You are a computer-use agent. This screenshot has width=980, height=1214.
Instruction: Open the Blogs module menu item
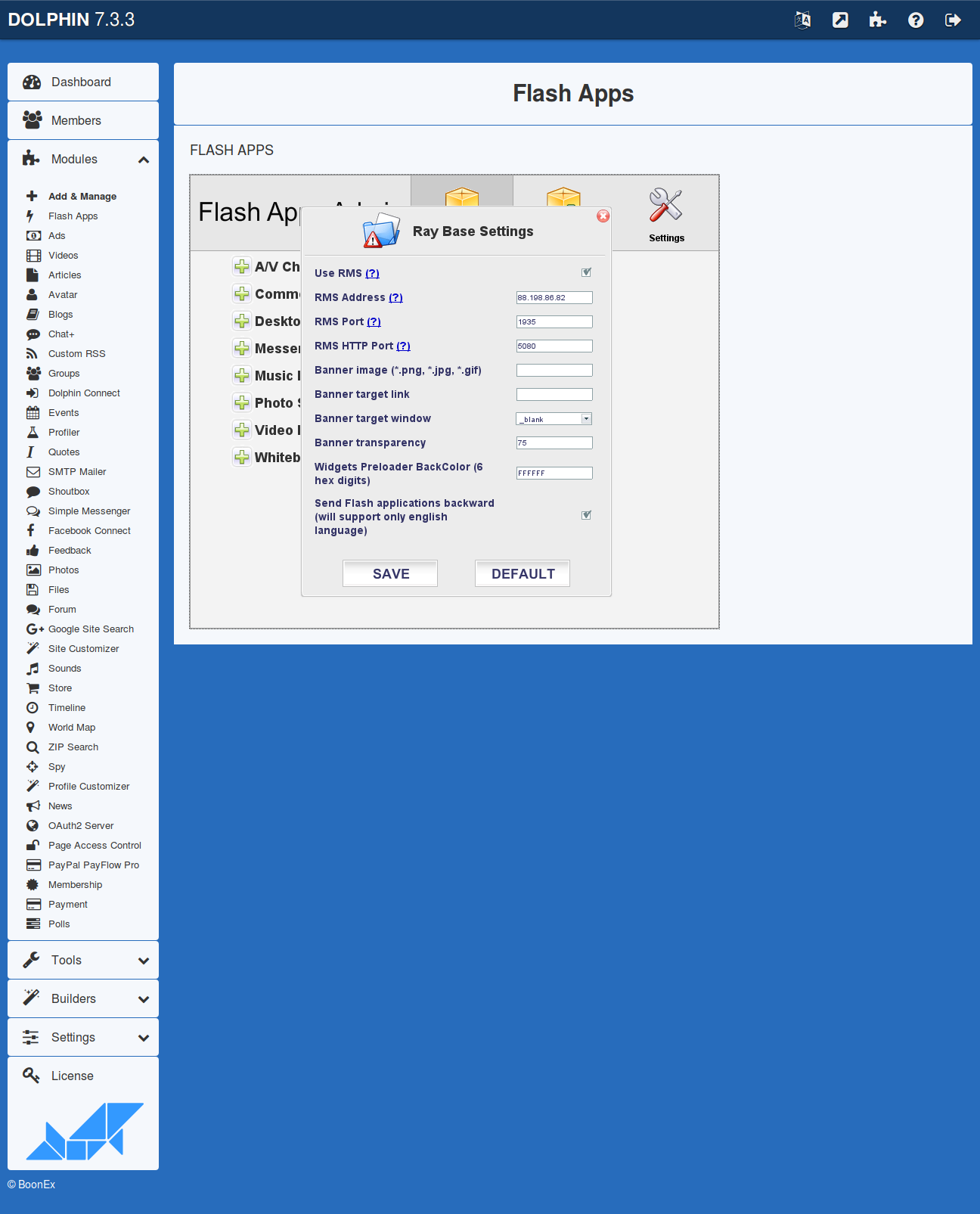click(x=60, y=315)
